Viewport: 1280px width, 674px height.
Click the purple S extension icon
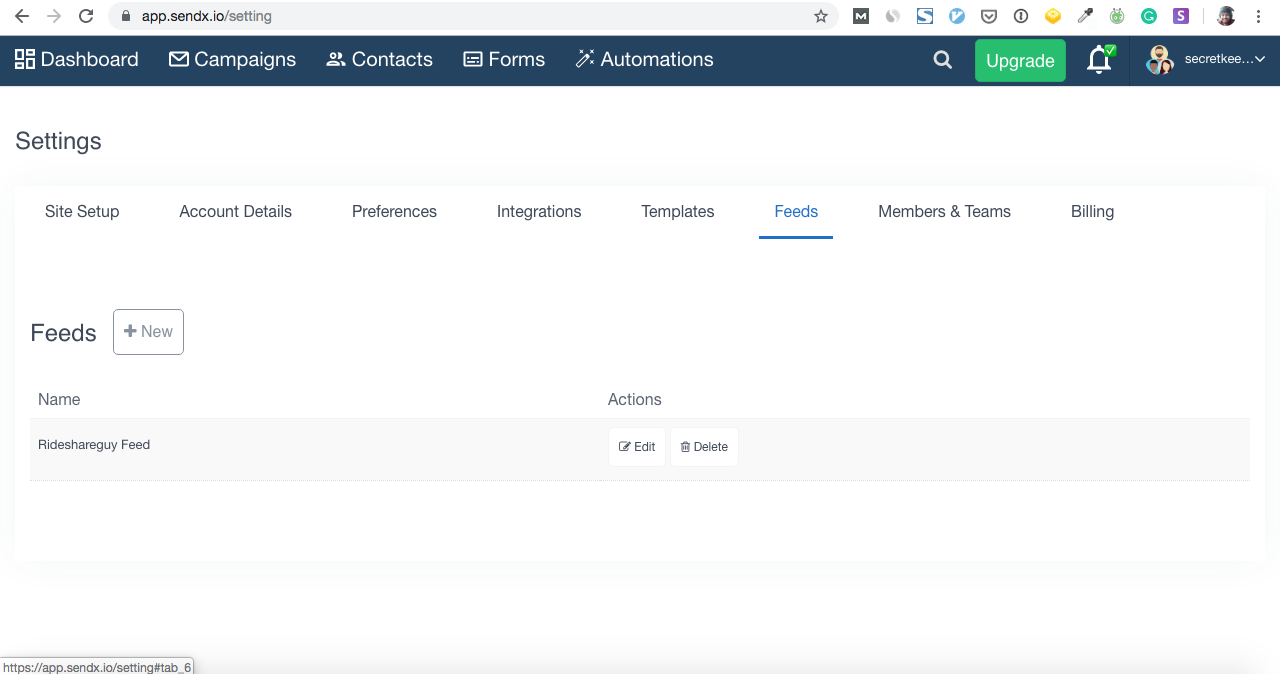click(1181, 16)
